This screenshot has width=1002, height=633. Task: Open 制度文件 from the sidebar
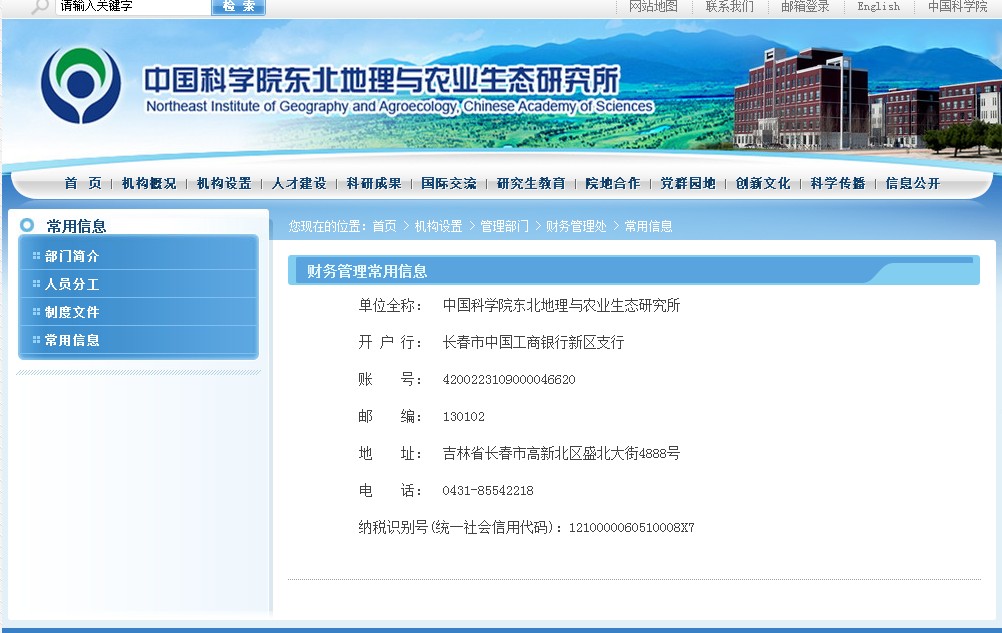72,312
